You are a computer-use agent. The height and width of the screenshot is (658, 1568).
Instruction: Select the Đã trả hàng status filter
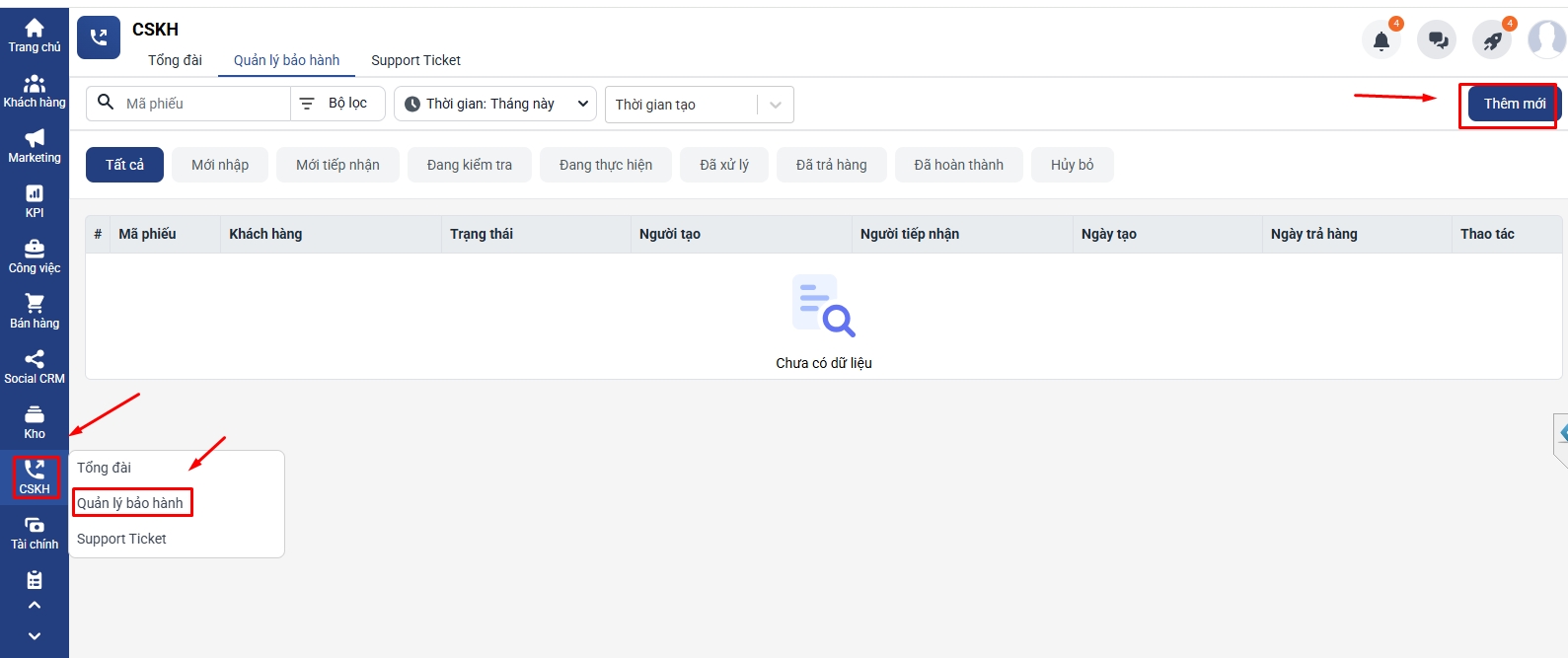(x=832, y=165)
